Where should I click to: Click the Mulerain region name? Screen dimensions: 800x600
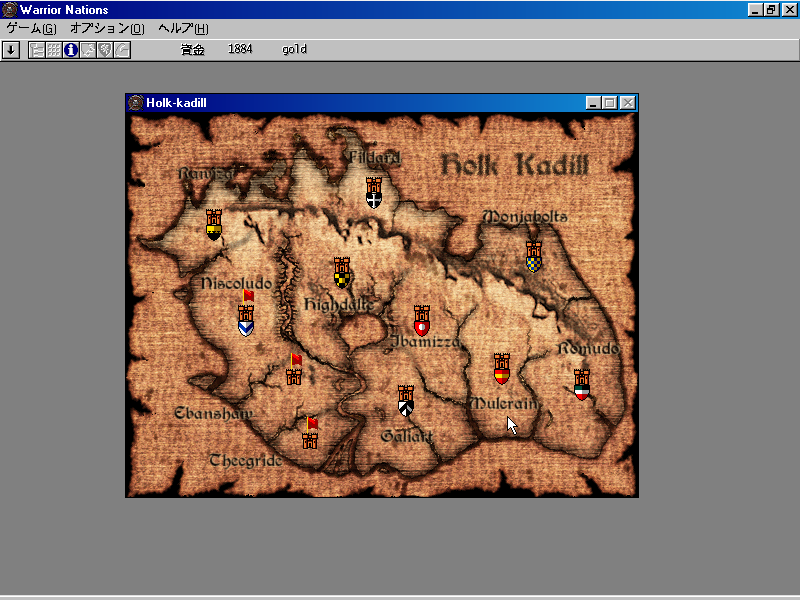click(x=504, y=403)
